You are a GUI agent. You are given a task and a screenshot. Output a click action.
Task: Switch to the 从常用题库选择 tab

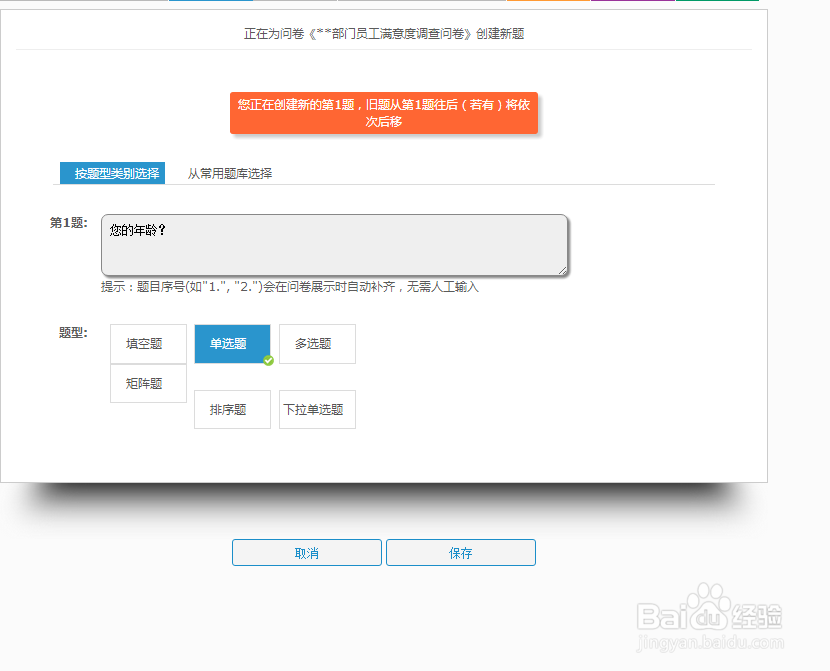229,172
